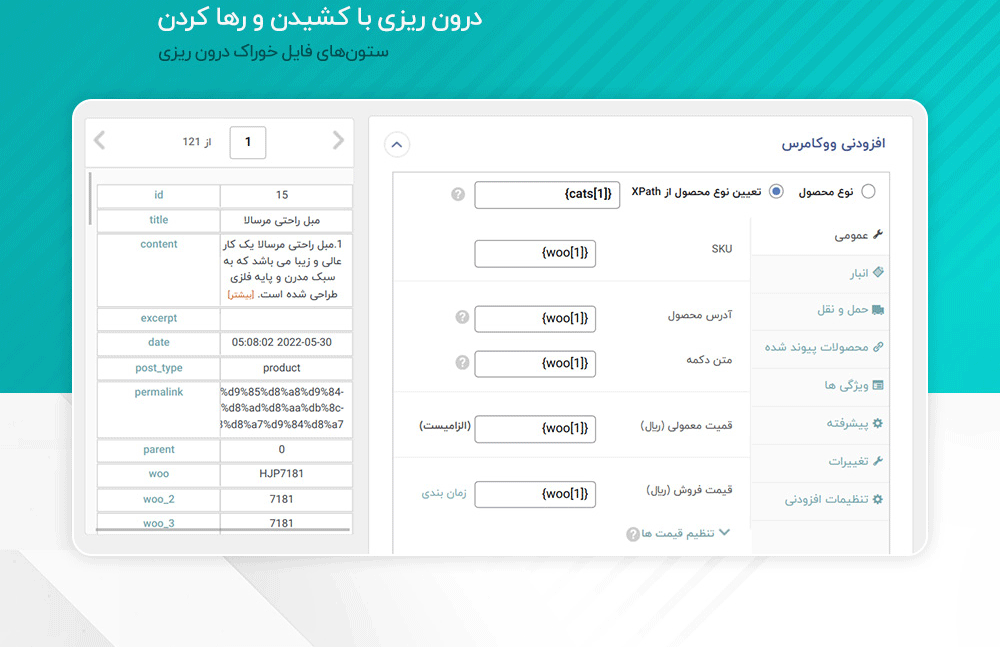Click the date value '05:08:02 2022-05-30'

pyautogui.click(x=281, y=343)
